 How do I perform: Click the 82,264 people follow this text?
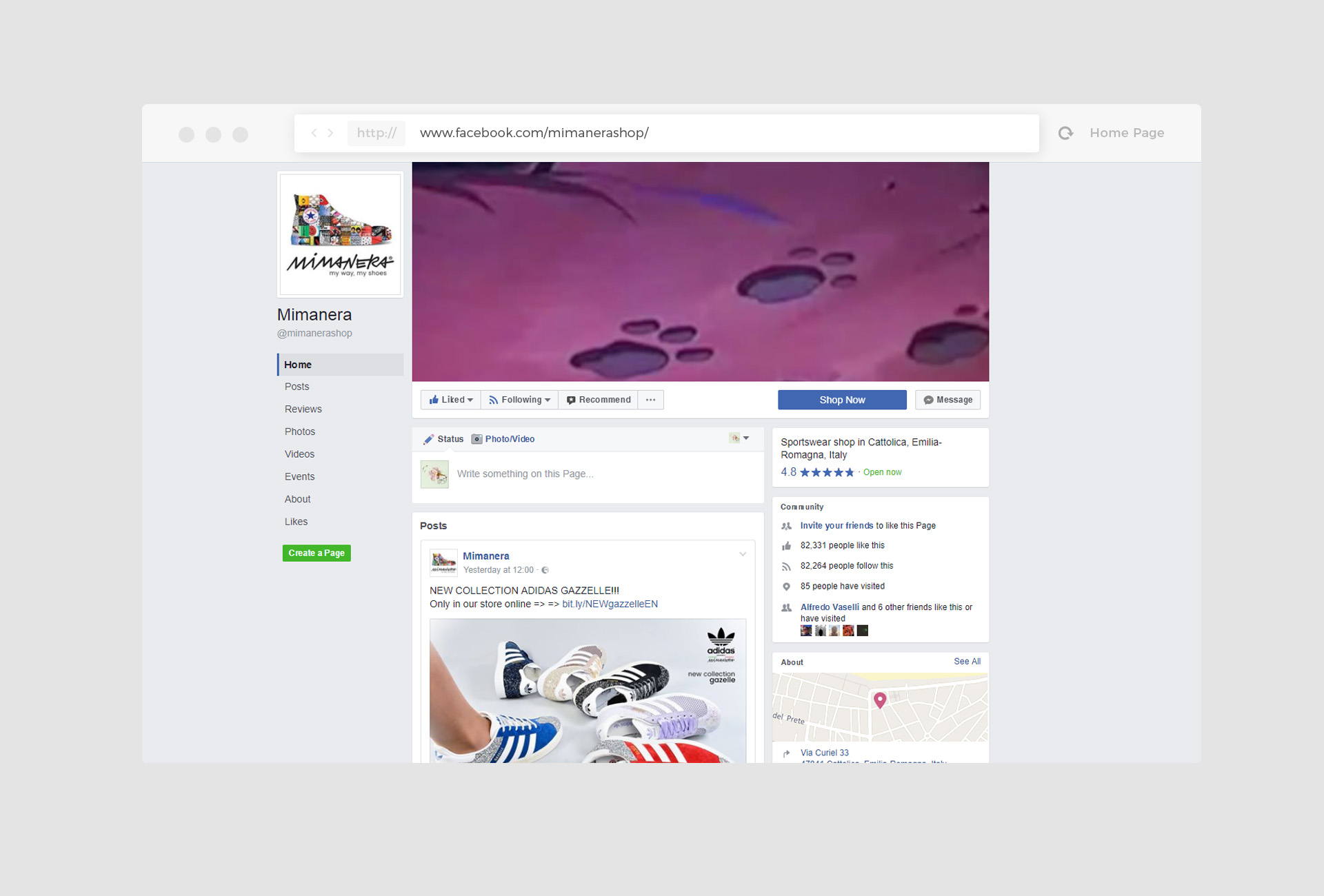tap(847, 567)
